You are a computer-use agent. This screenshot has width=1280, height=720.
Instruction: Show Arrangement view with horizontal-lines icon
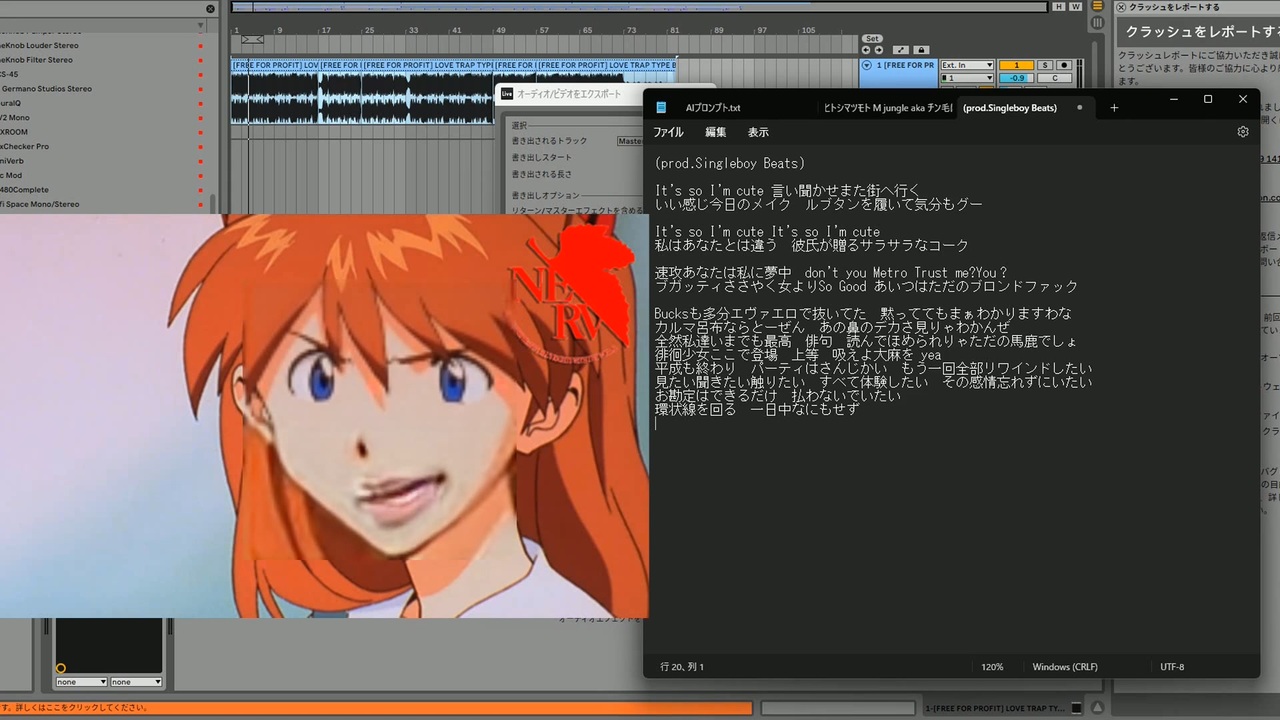tap(1097, 7)
